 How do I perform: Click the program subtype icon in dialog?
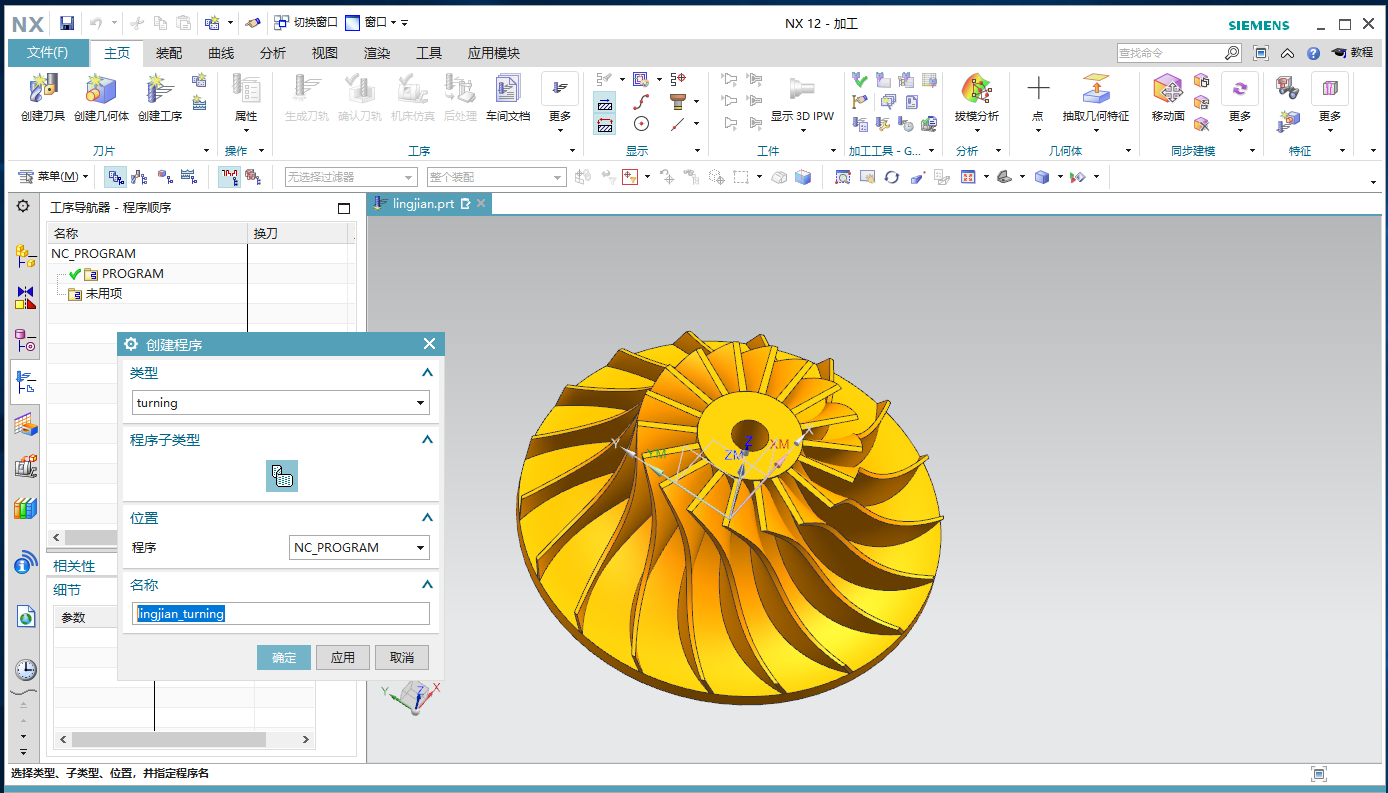pyautogui.click(x=282, y=477)
